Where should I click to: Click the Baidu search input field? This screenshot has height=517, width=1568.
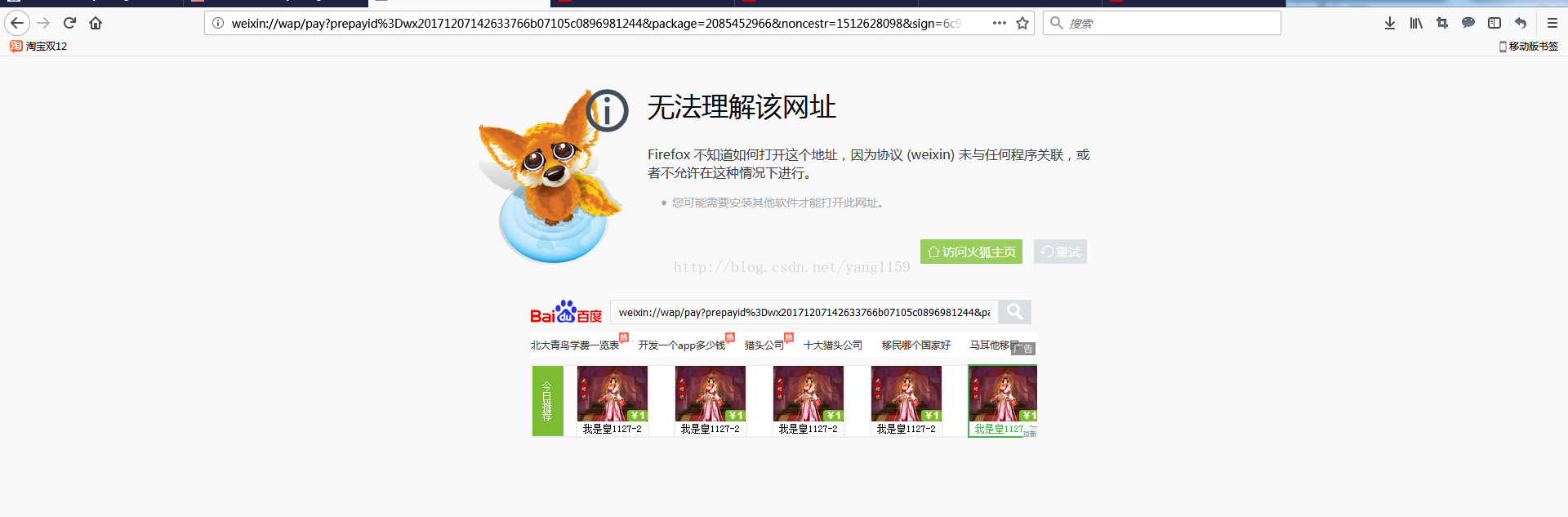[804, 312]
